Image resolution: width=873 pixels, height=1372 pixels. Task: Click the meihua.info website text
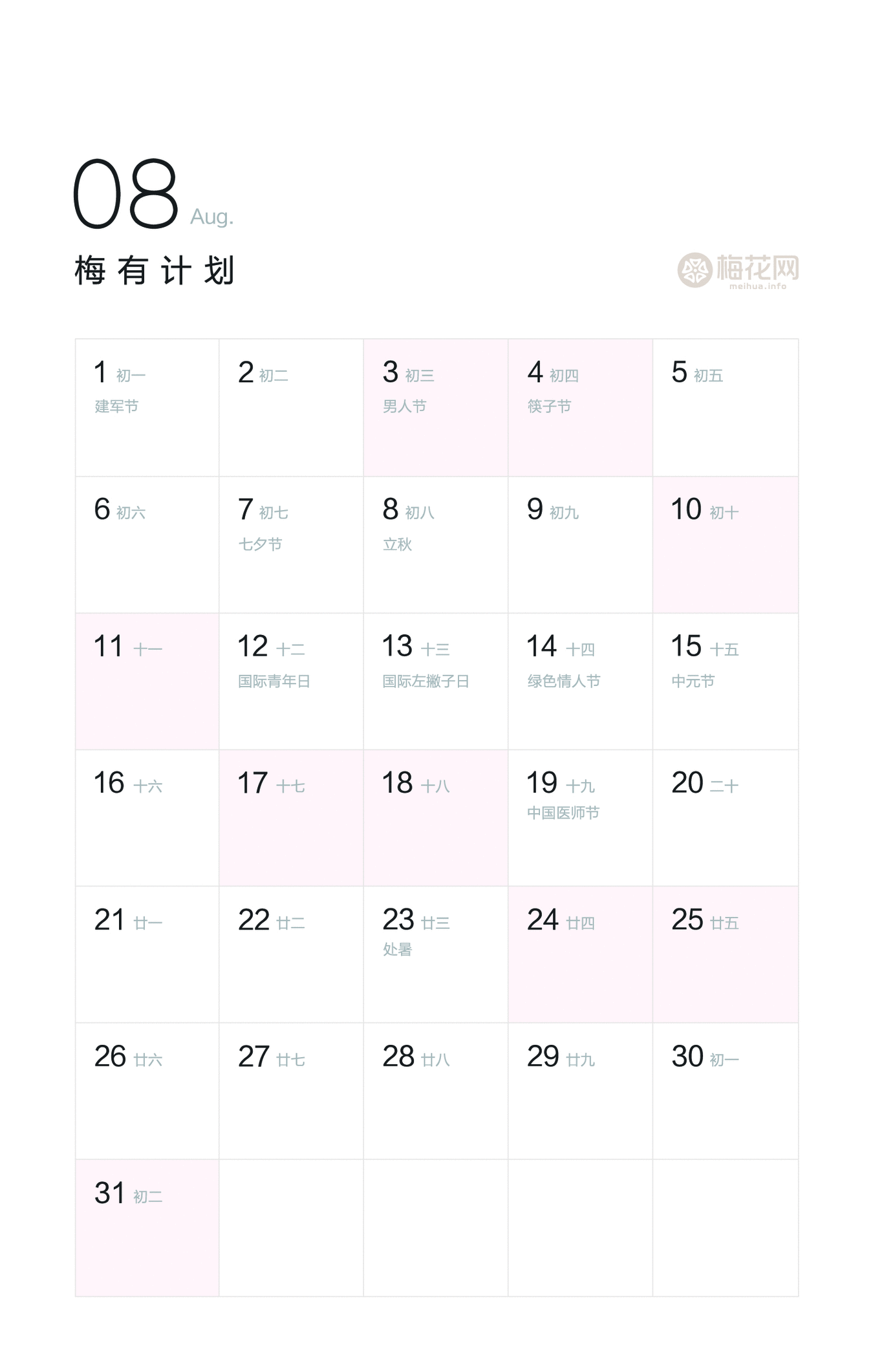tap(757, 286)
